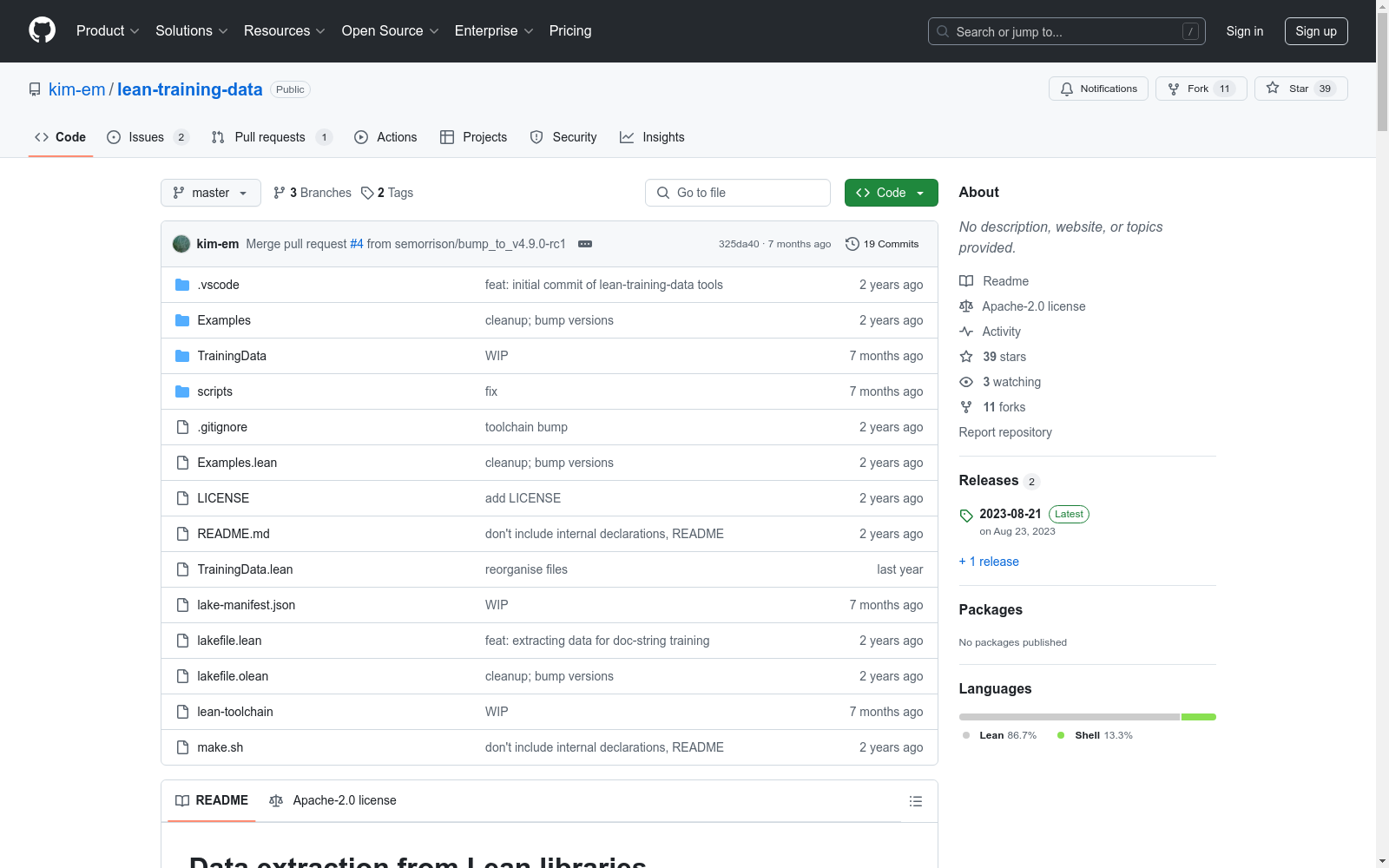Open the Pull requests tab

coord(272,137)
